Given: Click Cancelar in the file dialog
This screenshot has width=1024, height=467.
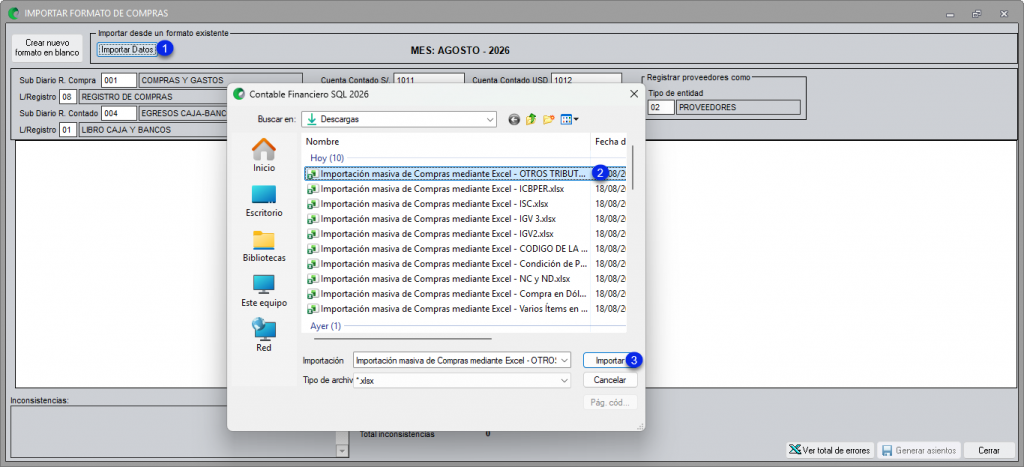Looking at the screenshot, I should click(x=610, y=379).
